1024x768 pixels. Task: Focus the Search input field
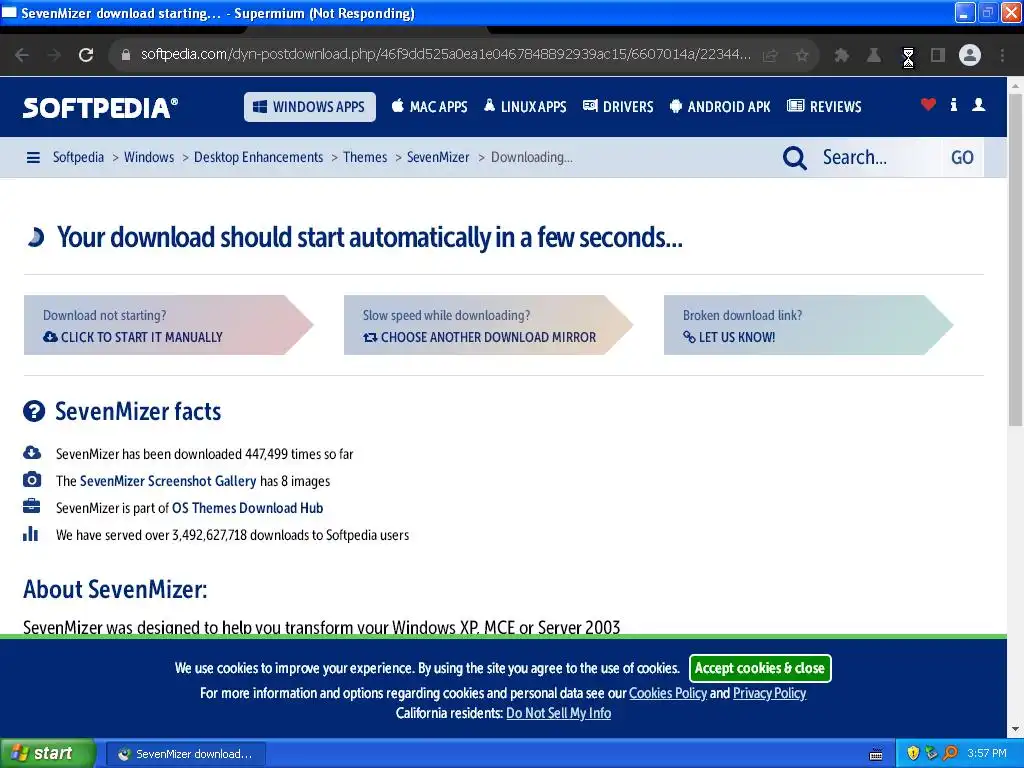pos(880,157)
